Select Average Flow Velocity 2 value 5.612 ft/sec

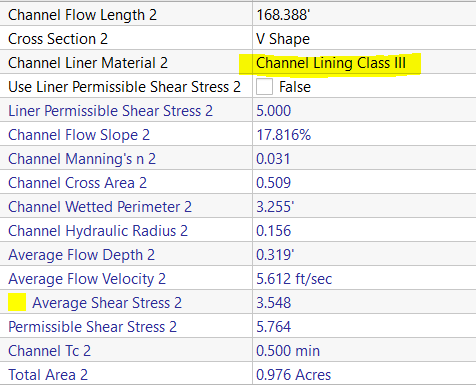(x=294, y=279)
